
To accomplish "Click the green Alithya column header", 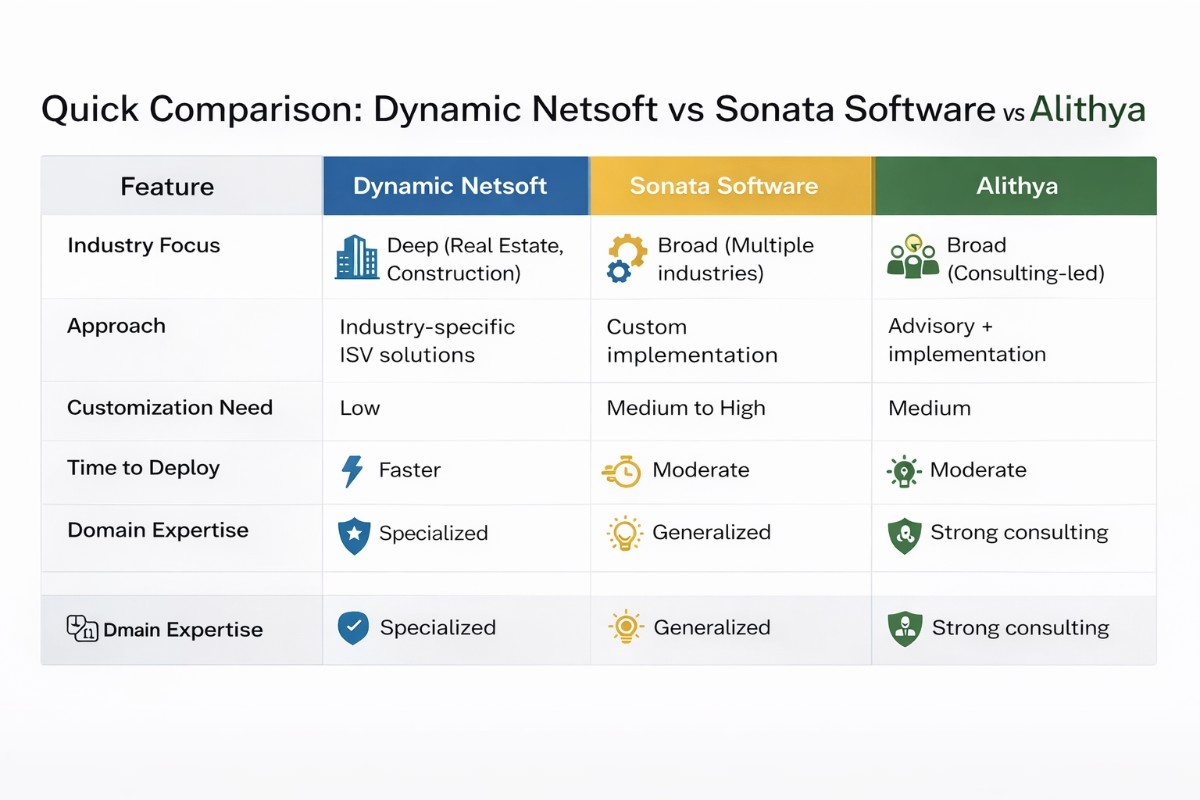I will pos(1014,186).
